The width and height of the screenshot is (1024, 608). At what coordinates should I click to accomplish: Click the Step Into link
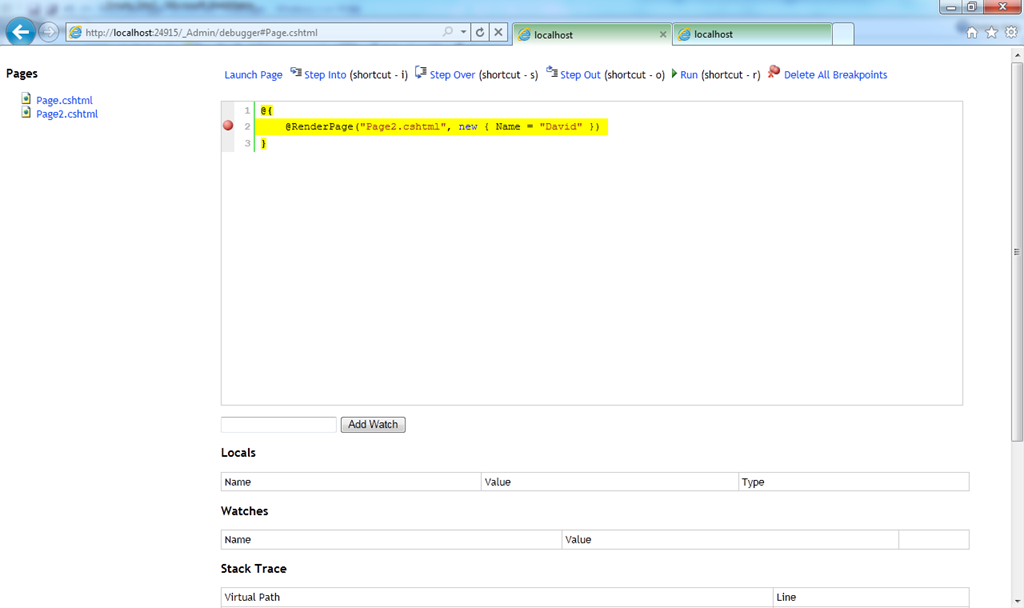[x=325, y=74]
